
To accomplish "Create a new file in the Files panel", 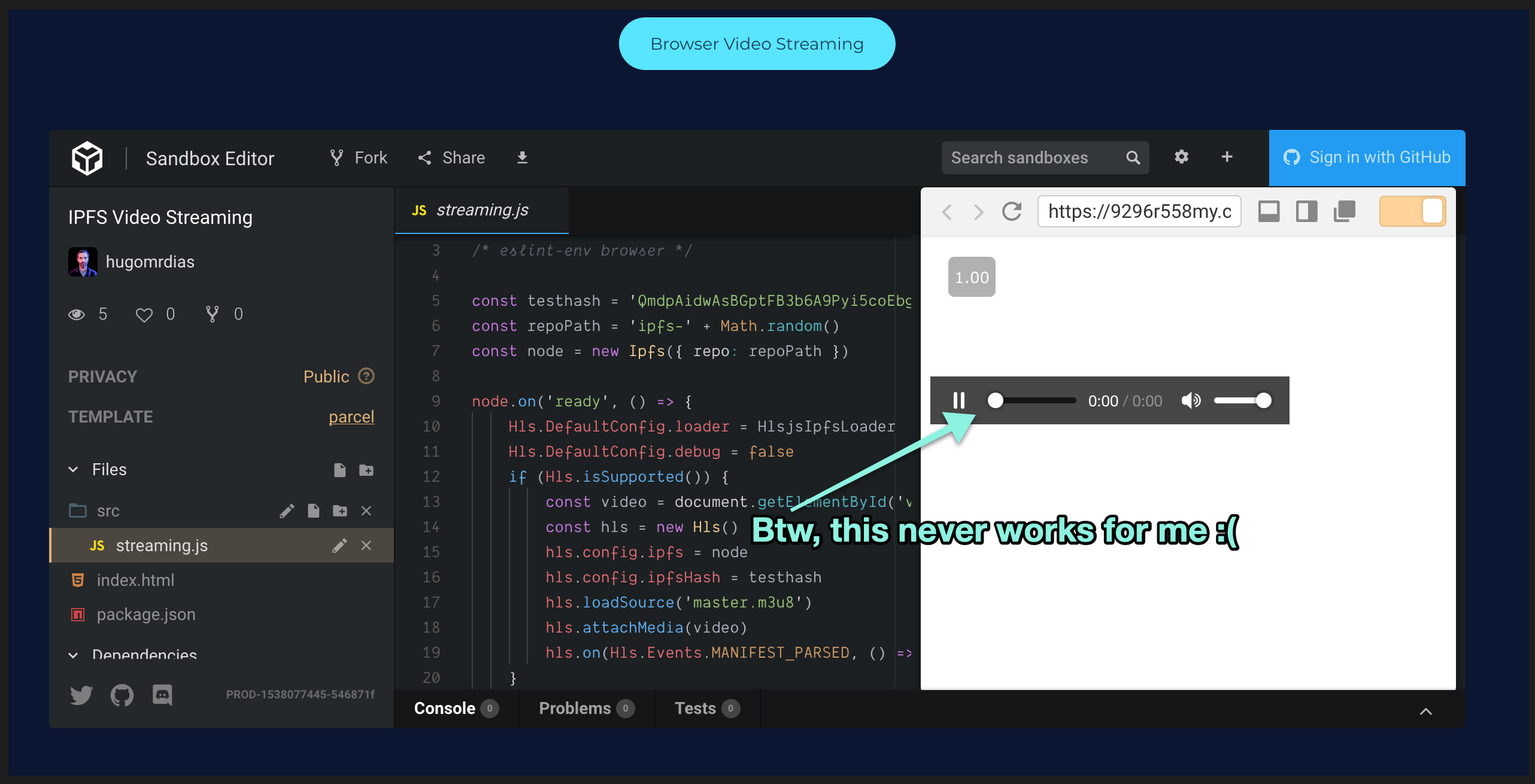I will coord(340,470).
